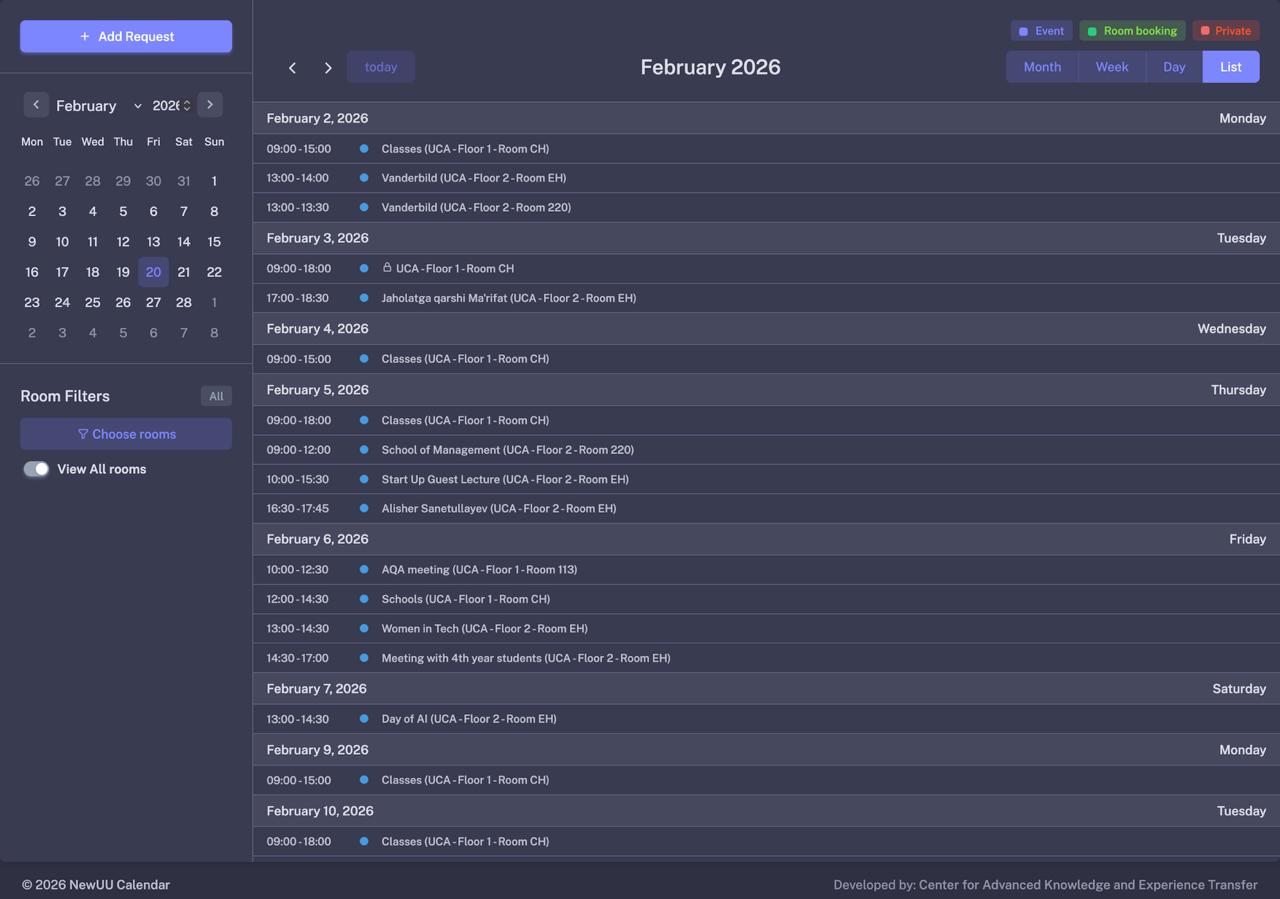Go to previous period in main calendar

(292, 68)
